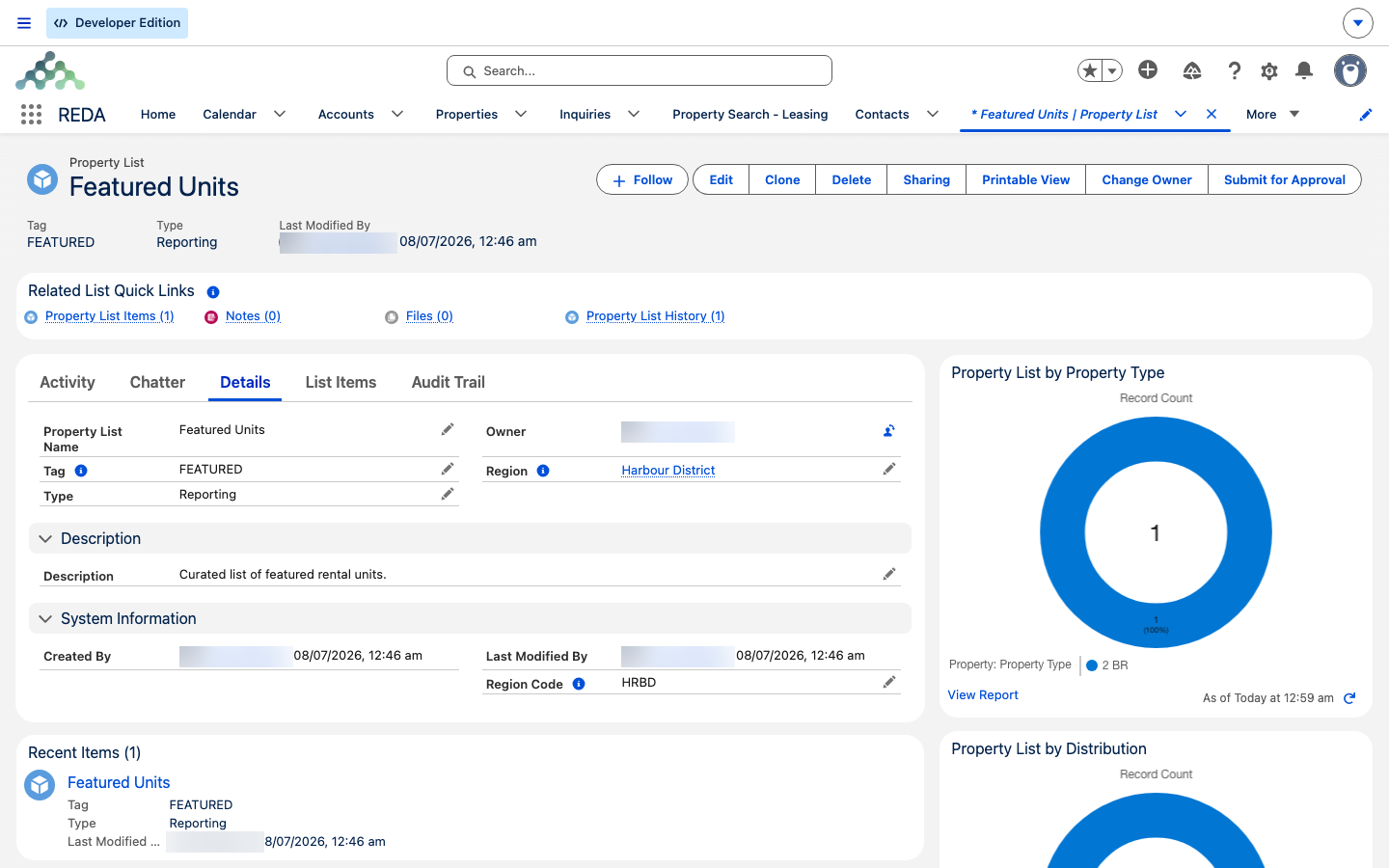
Task: Expand the Calendar nav dropdown
Action: pos(280,114)
